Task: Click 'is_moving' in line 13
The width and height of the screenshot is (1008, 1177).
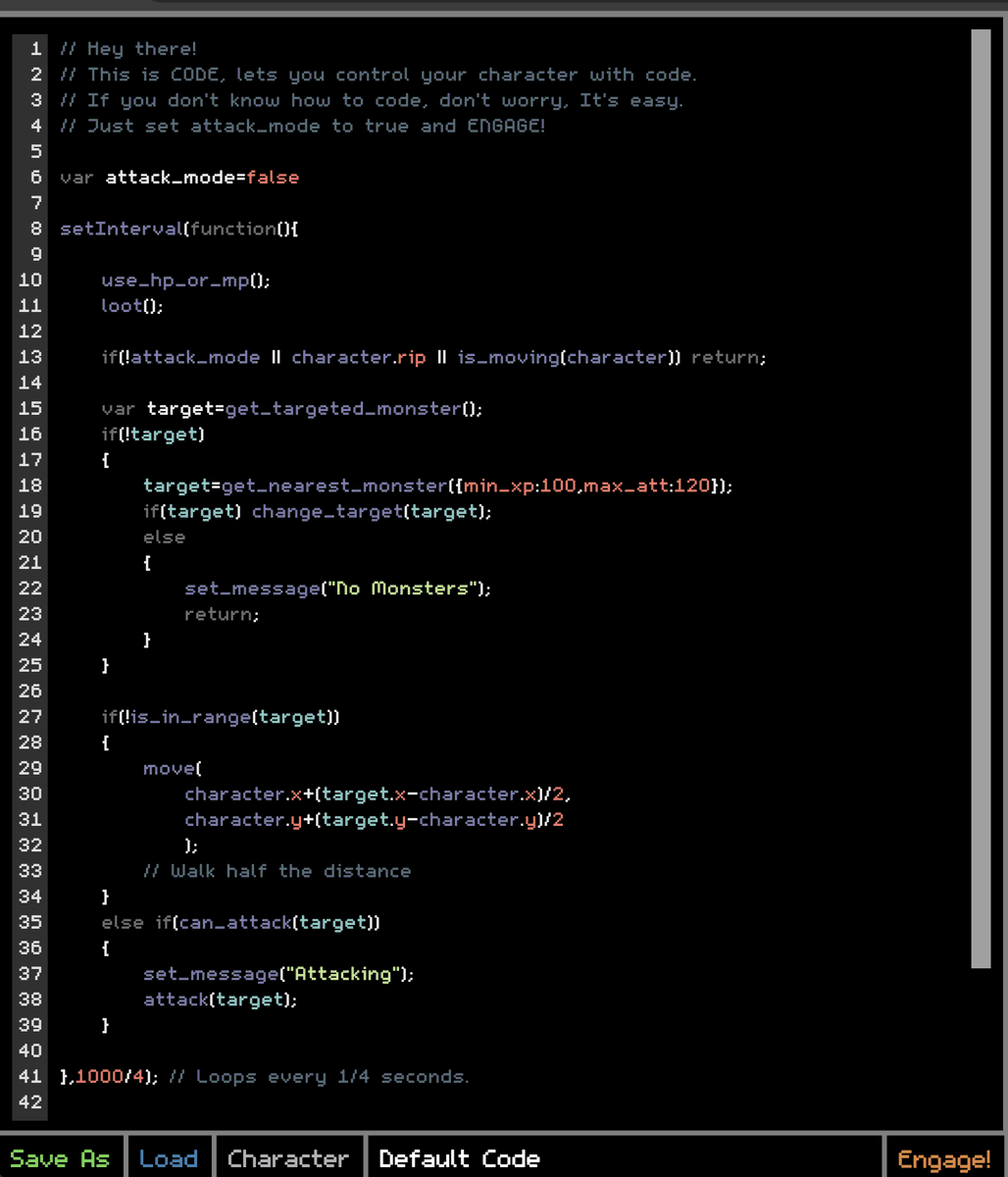Action: (507, 357)
